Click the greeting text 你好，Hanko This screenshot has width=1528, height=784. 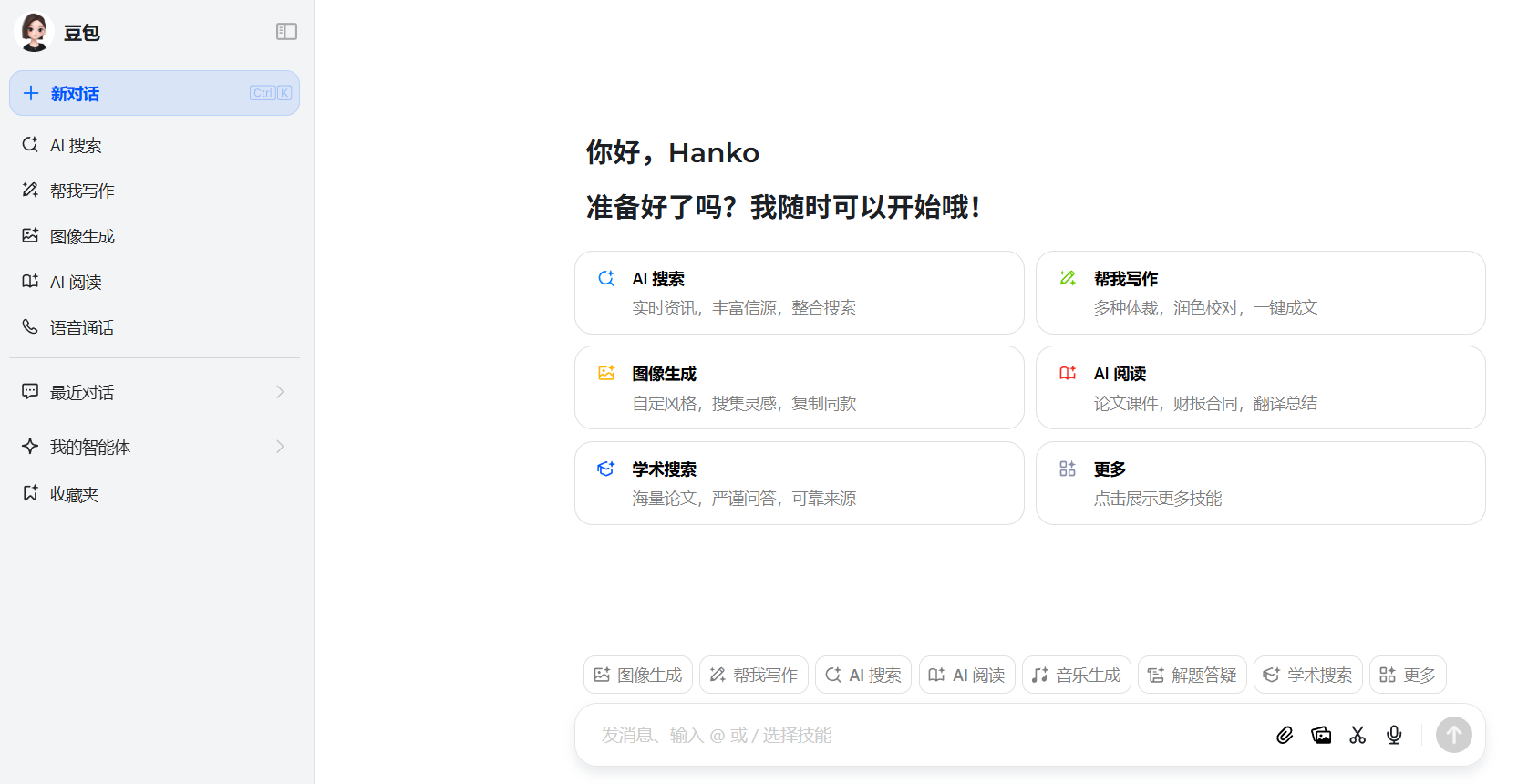point(673,152)
